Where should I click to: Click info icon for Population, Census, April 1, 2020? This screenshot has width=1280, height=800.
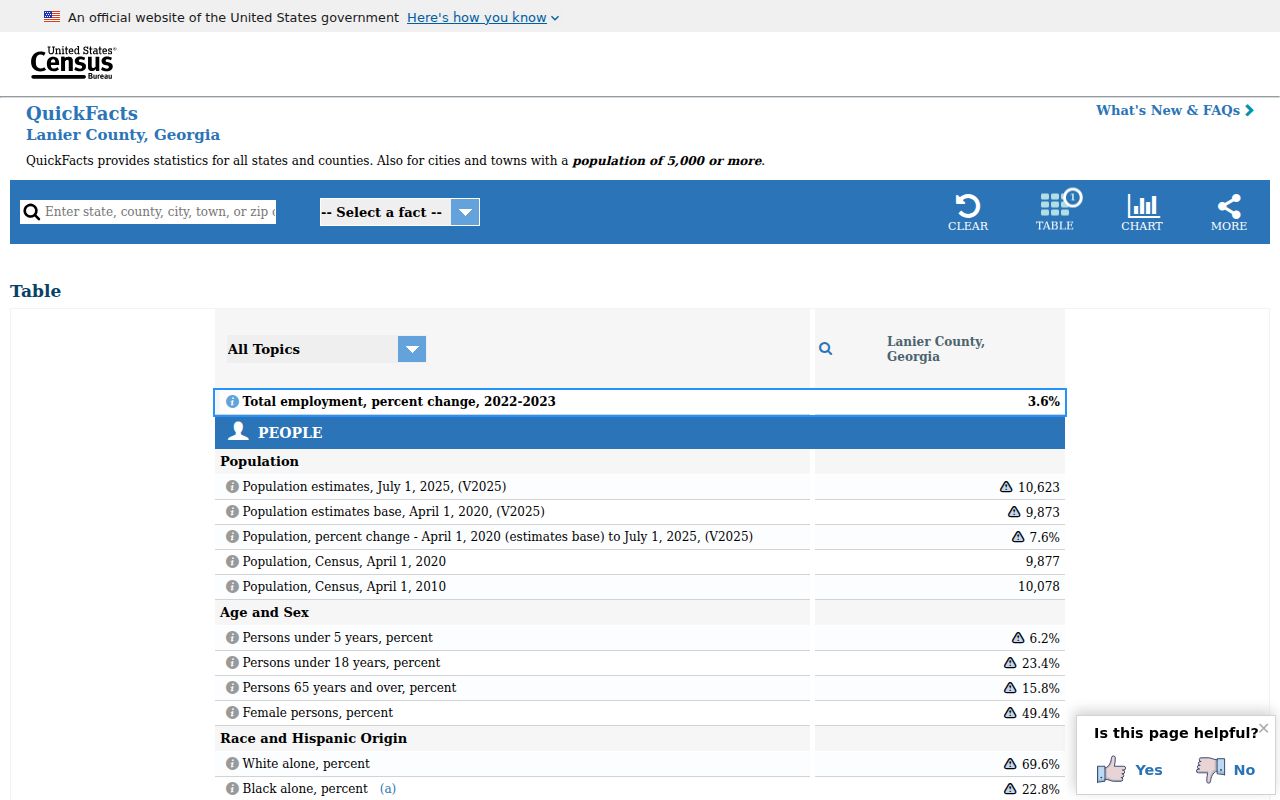[232, 562]
